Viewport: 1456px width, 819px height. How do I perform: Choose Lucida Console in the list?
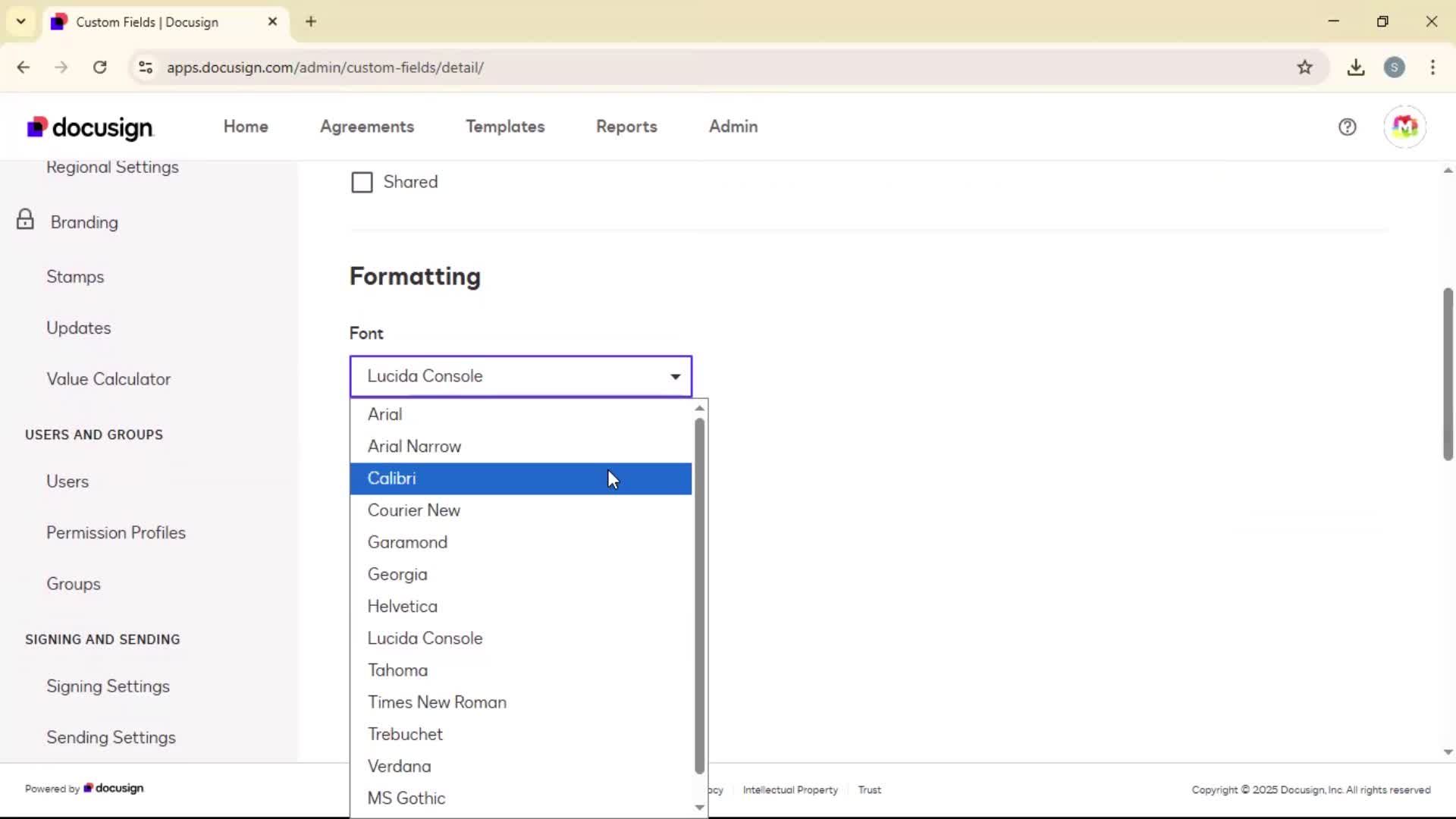[521, 639]
